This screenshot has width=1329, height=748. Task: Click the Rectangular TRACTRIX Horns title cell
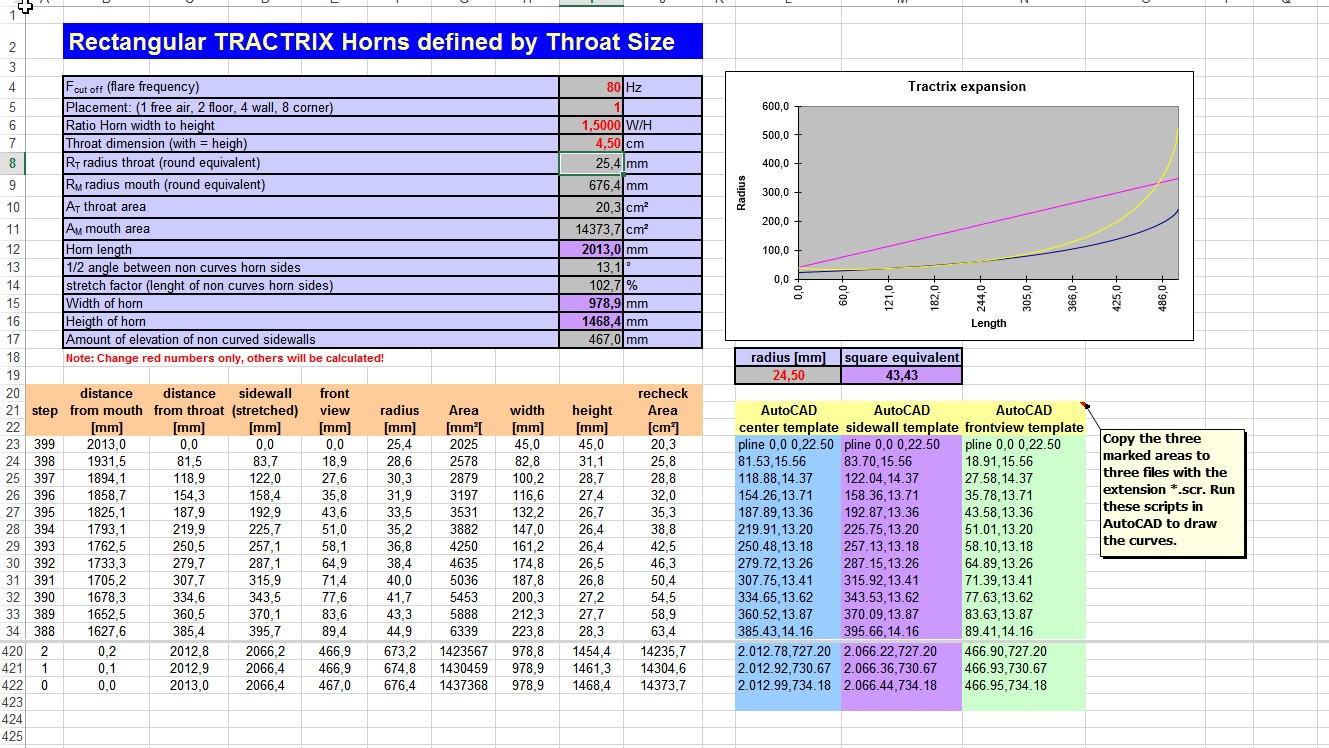(382, 42)
